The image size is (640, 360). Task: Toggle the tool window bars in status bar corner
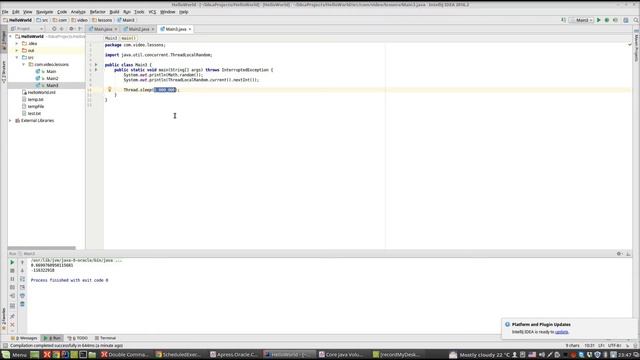pos(5,346)
